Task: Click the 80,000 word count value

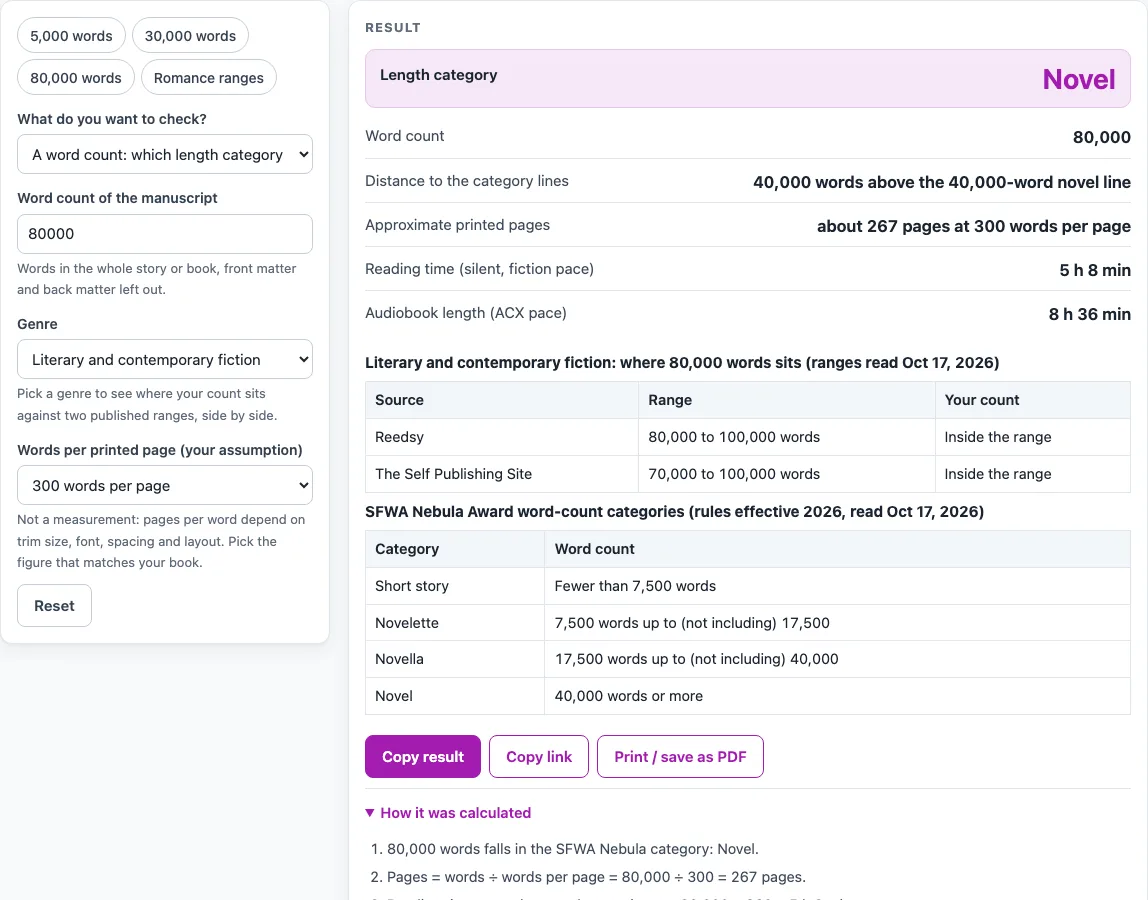Action: point(1102,137)
